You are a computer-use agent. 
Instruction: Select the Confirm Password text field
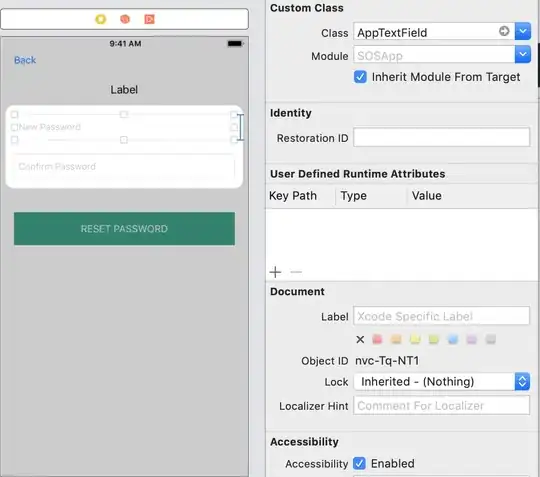coord(124,167)
